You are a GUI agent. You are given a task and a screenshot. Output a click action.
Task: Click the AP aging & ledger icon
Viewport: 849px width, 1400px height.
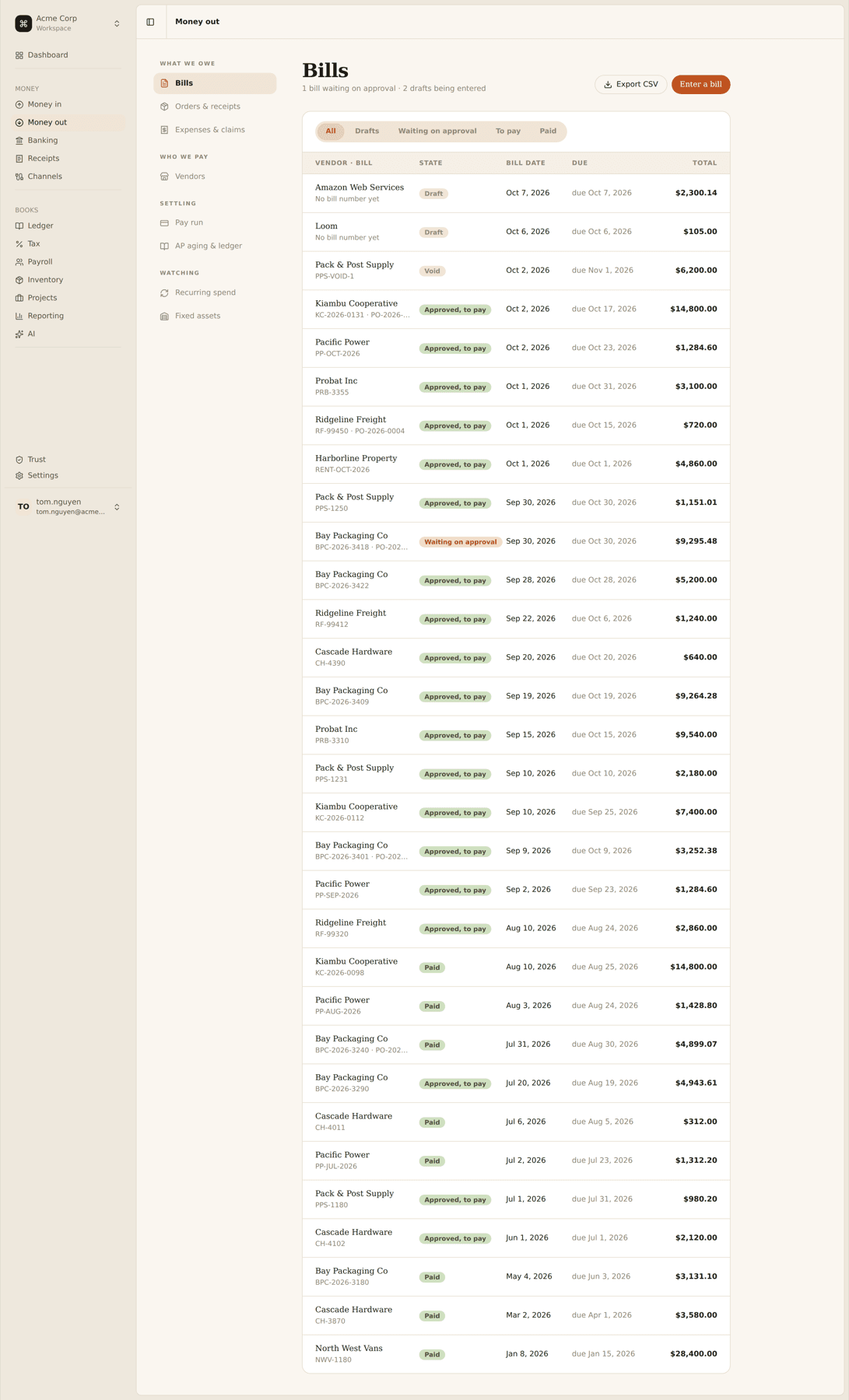click(x=164, y=247)
